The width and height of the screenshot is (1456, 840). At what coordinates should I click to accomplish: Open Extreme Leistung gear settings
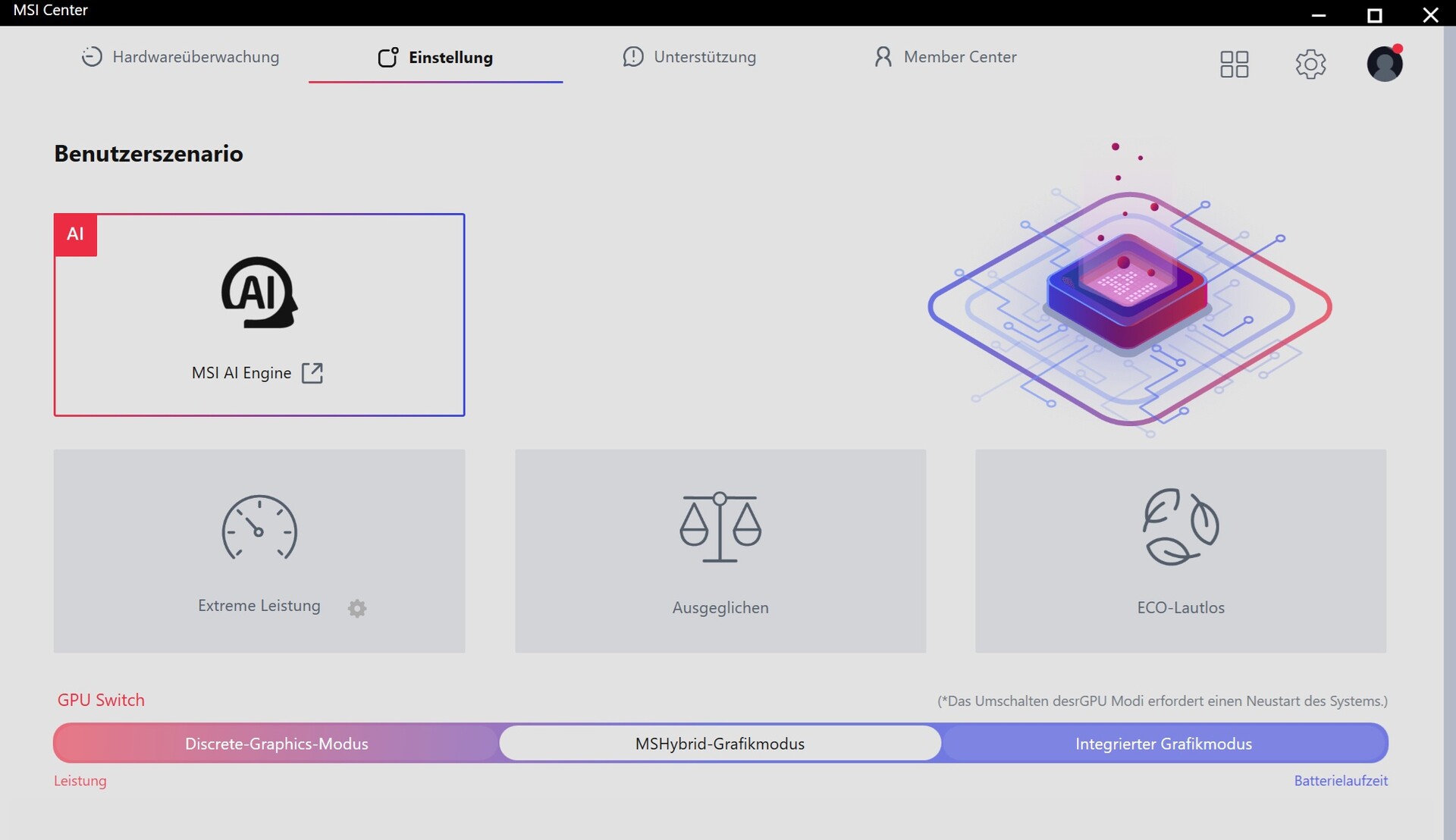(x=357, y=608)
